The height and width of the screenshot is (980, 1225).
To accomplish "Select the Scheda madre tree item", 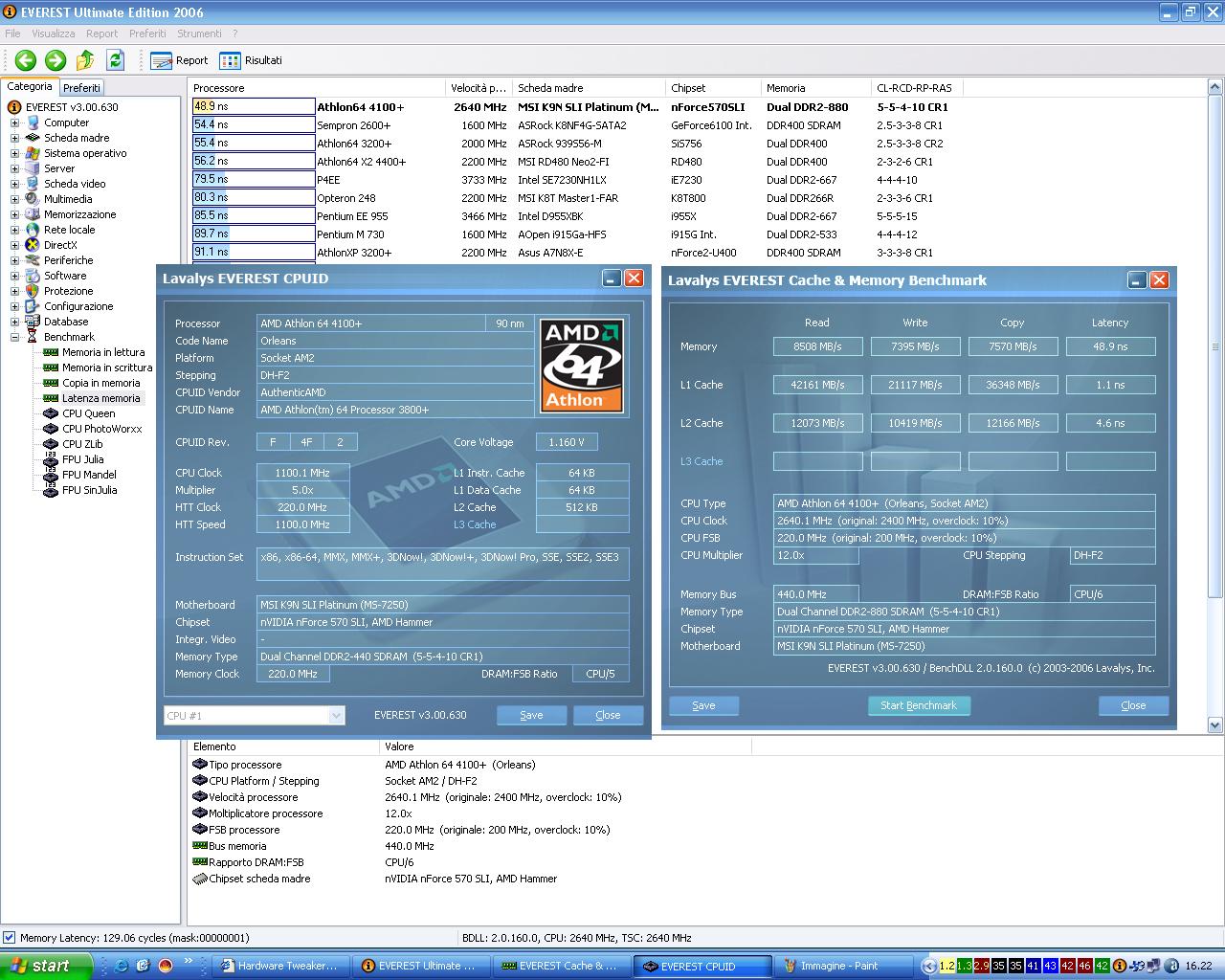I will pos(77,138).
